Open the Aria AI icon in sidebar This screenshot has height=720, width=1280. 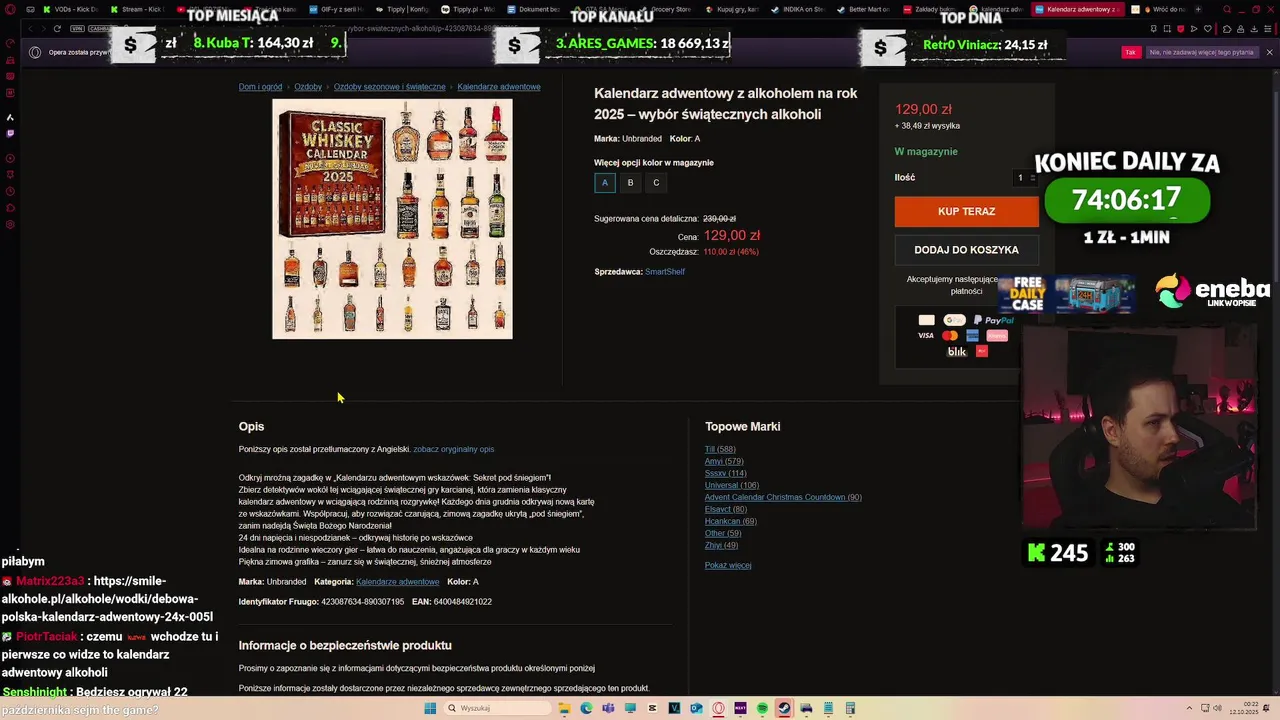tap(10, 117)
